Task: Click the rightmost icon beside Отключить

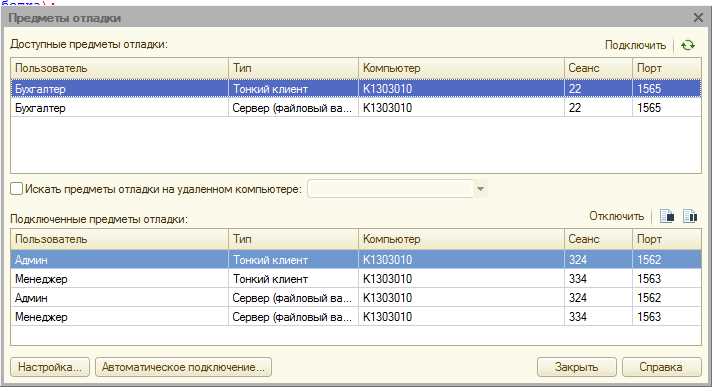Action: [690, 216]
